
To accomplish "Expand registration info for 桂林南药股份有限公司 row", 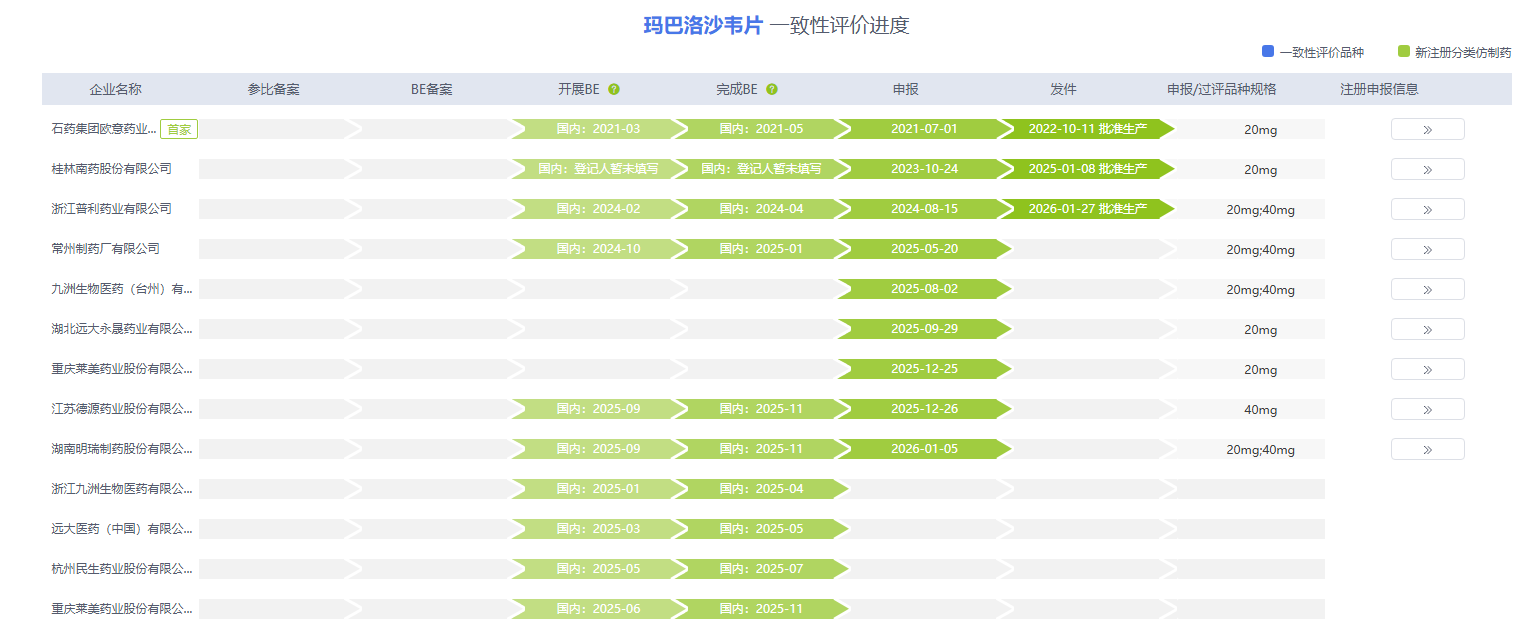I will click(1427, 169).
